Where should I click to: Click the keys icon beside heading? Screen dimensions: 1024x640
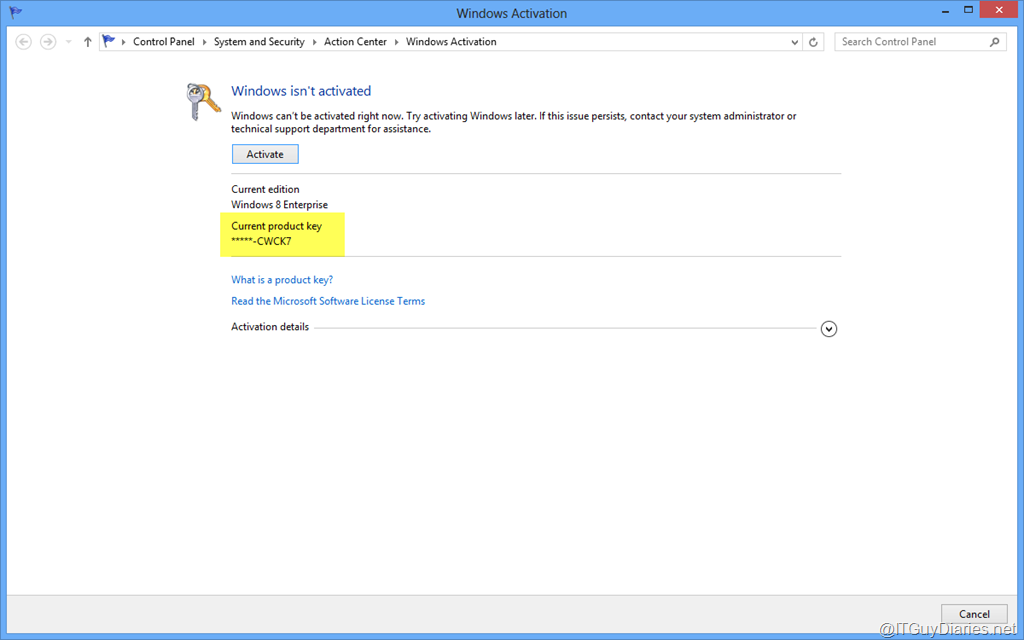point(203,101)
